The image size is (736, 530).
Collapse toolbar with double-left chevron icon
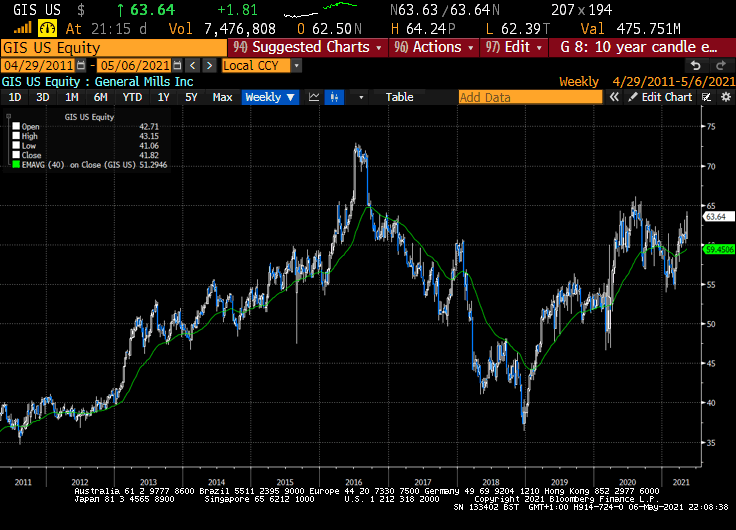[614, 97]
